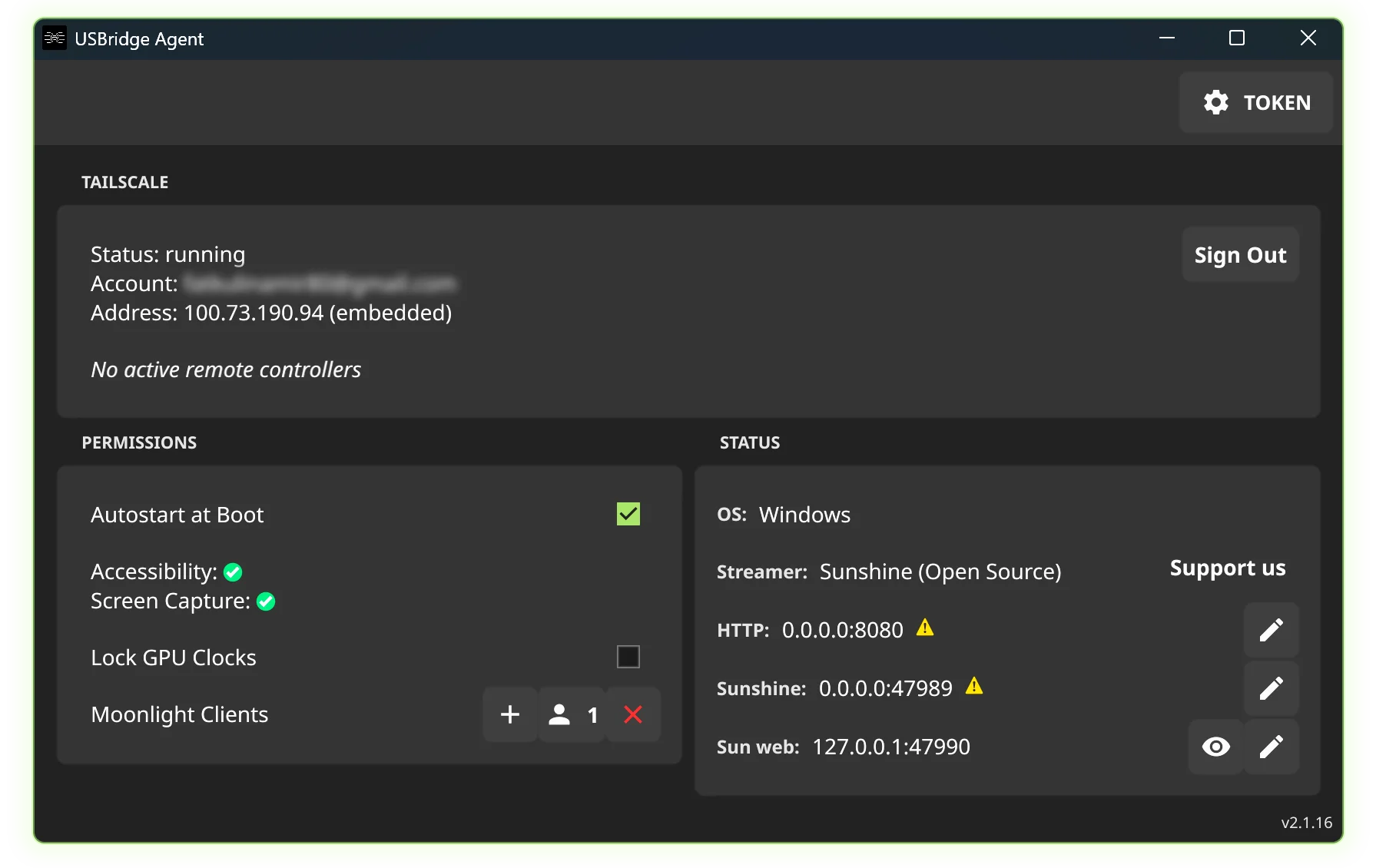Edit the HTTP address with pencil icon
1386x868 pixels.
(x=1271, y=630)
